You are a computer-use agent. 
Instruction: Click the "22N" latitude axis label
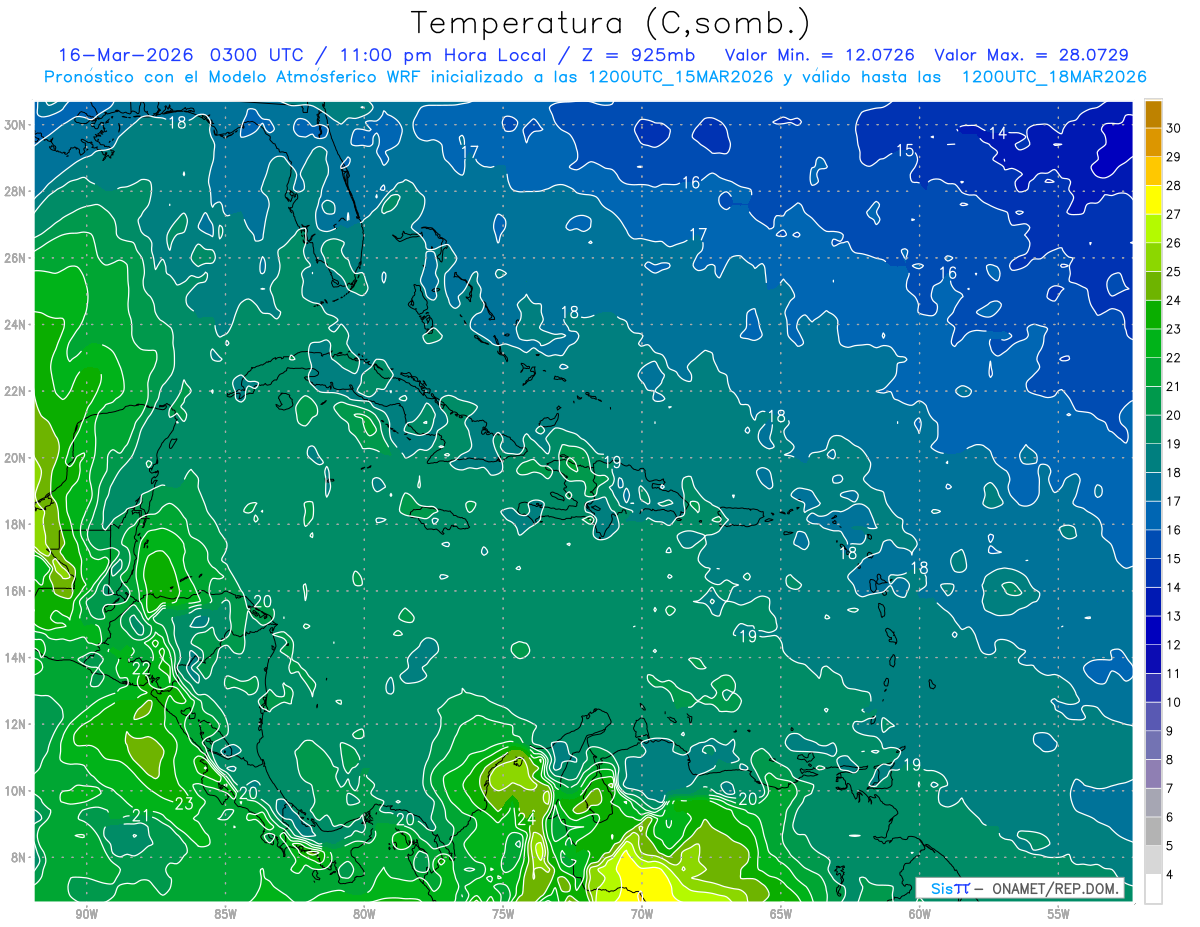click(16, 391)
